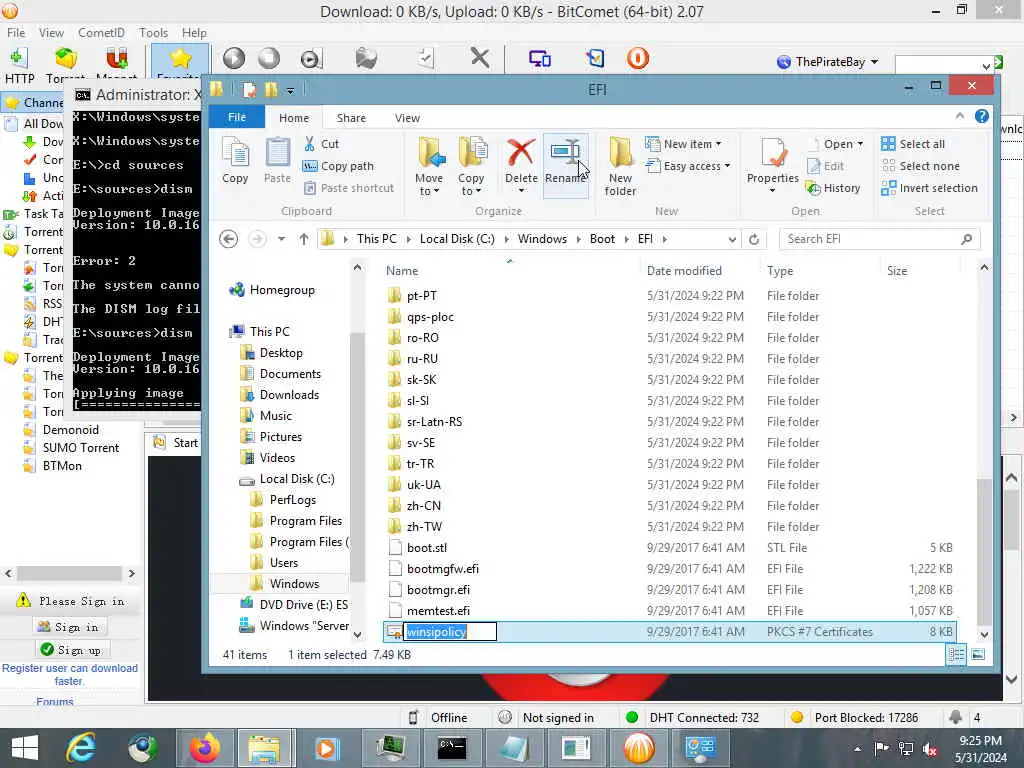Click BitComet delete X toolbar icon
This screenshot has height=768, width=1024.
[480, 58]
